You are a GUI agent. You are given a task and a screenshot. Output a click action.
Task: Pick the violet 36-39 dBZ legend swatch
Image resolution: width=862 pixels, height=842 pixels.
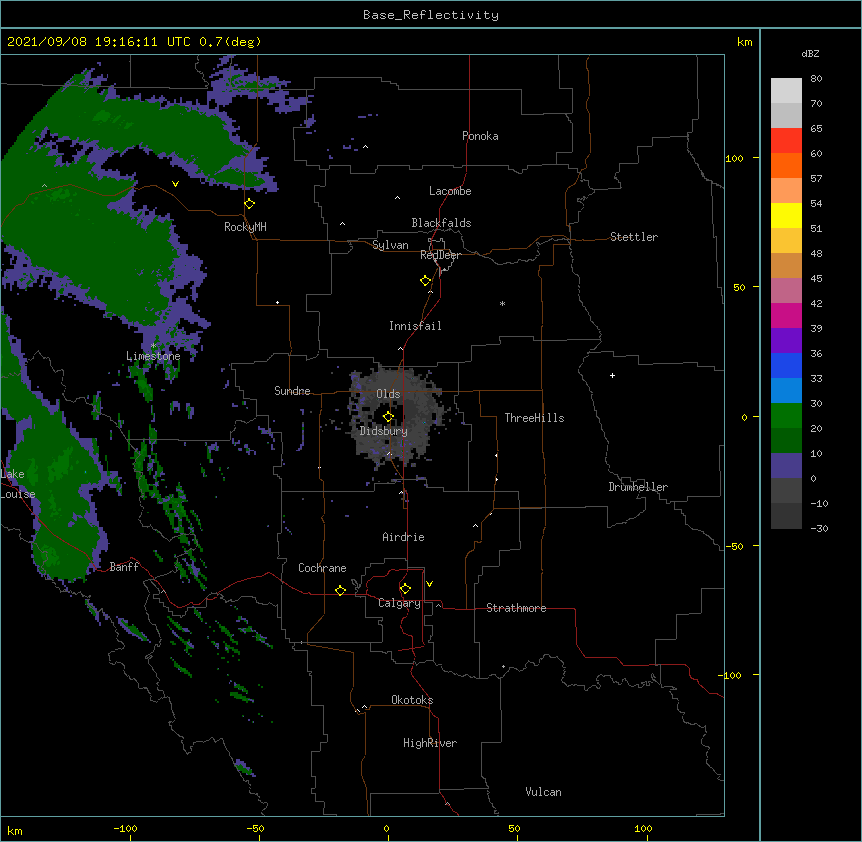[786, 341]
